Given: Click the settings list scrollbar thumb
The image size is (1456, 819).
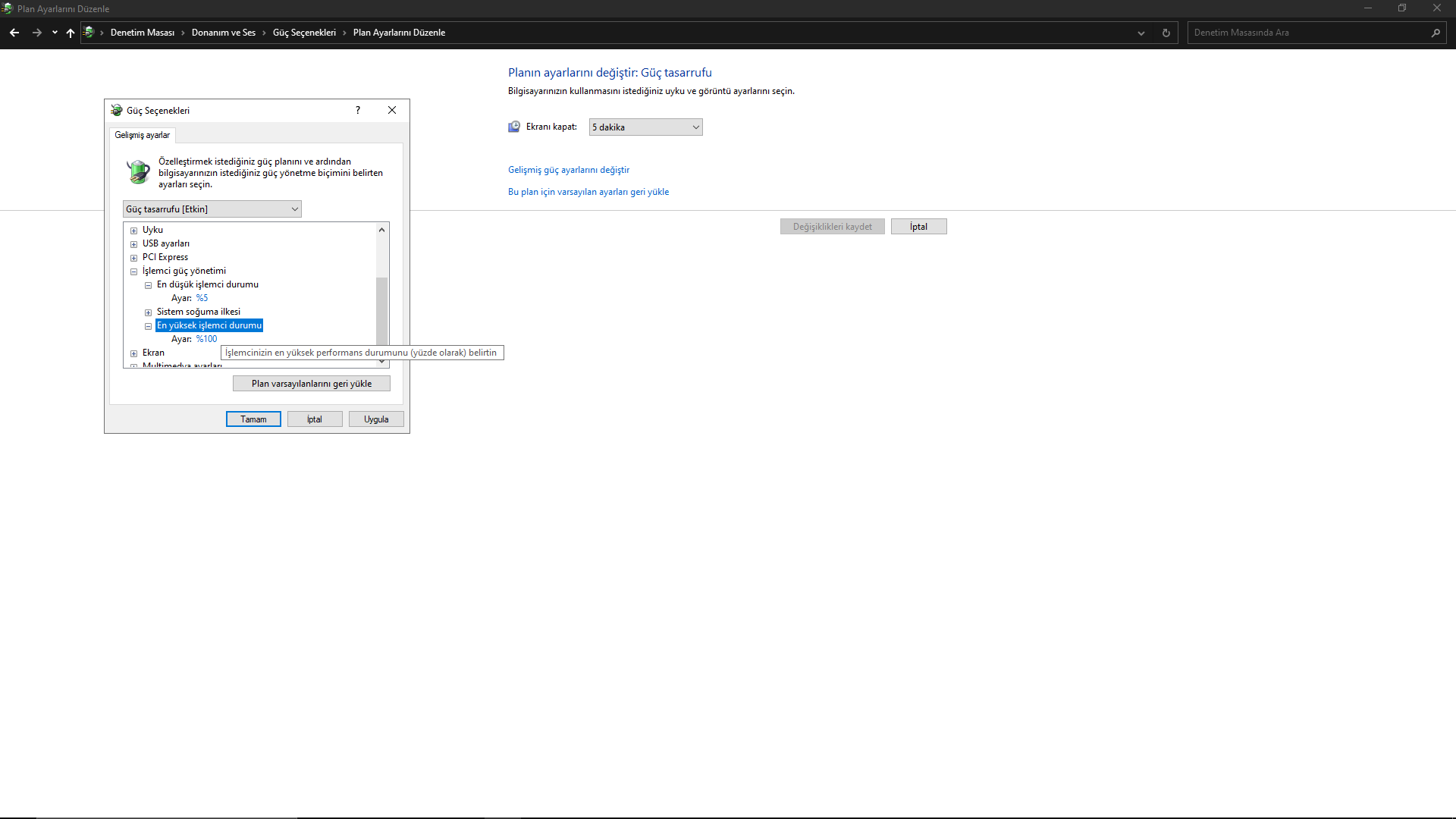Looking at the screenshot, I should coord(381,311).
